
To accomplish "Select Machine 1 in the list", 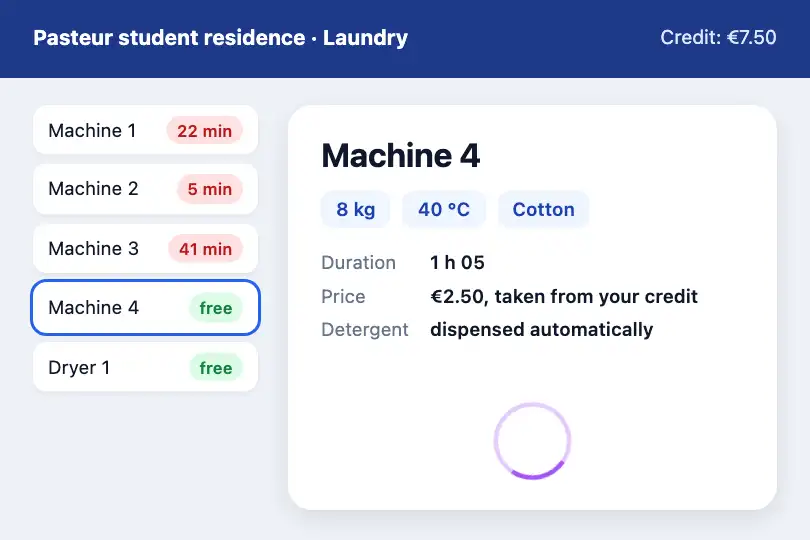I will pos(145,130).
